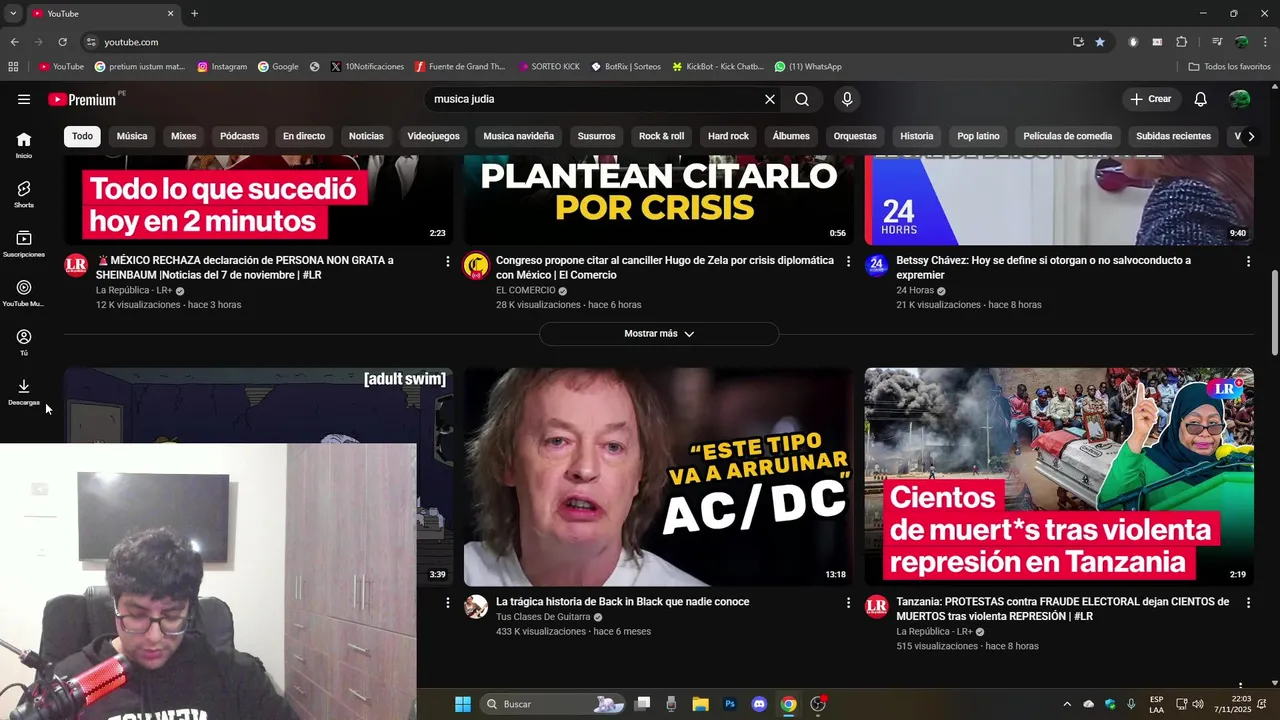Open the account avatar menu

[x=1240, y=99]
